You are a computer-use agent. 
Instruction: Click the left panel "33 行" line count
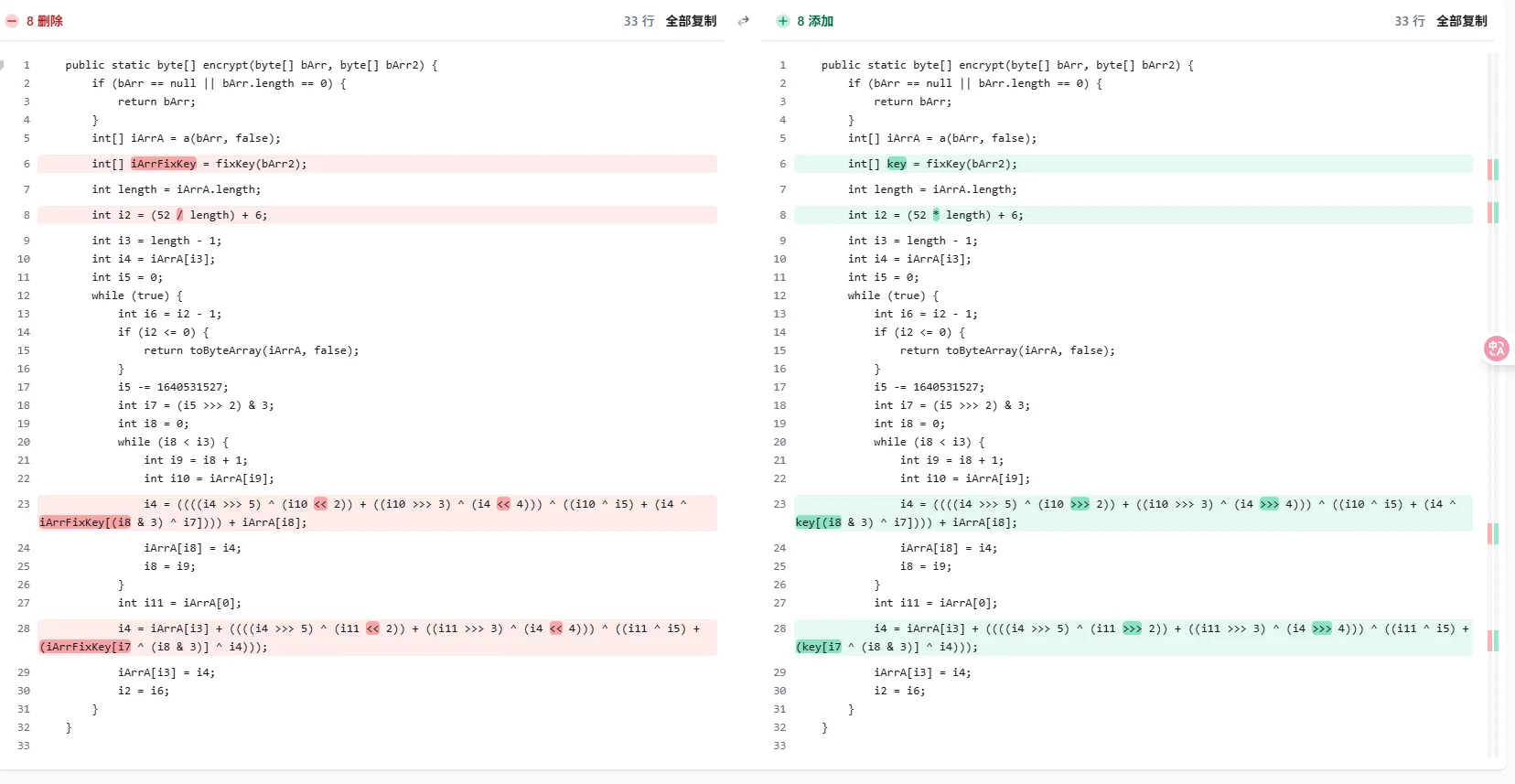[639, 21]
